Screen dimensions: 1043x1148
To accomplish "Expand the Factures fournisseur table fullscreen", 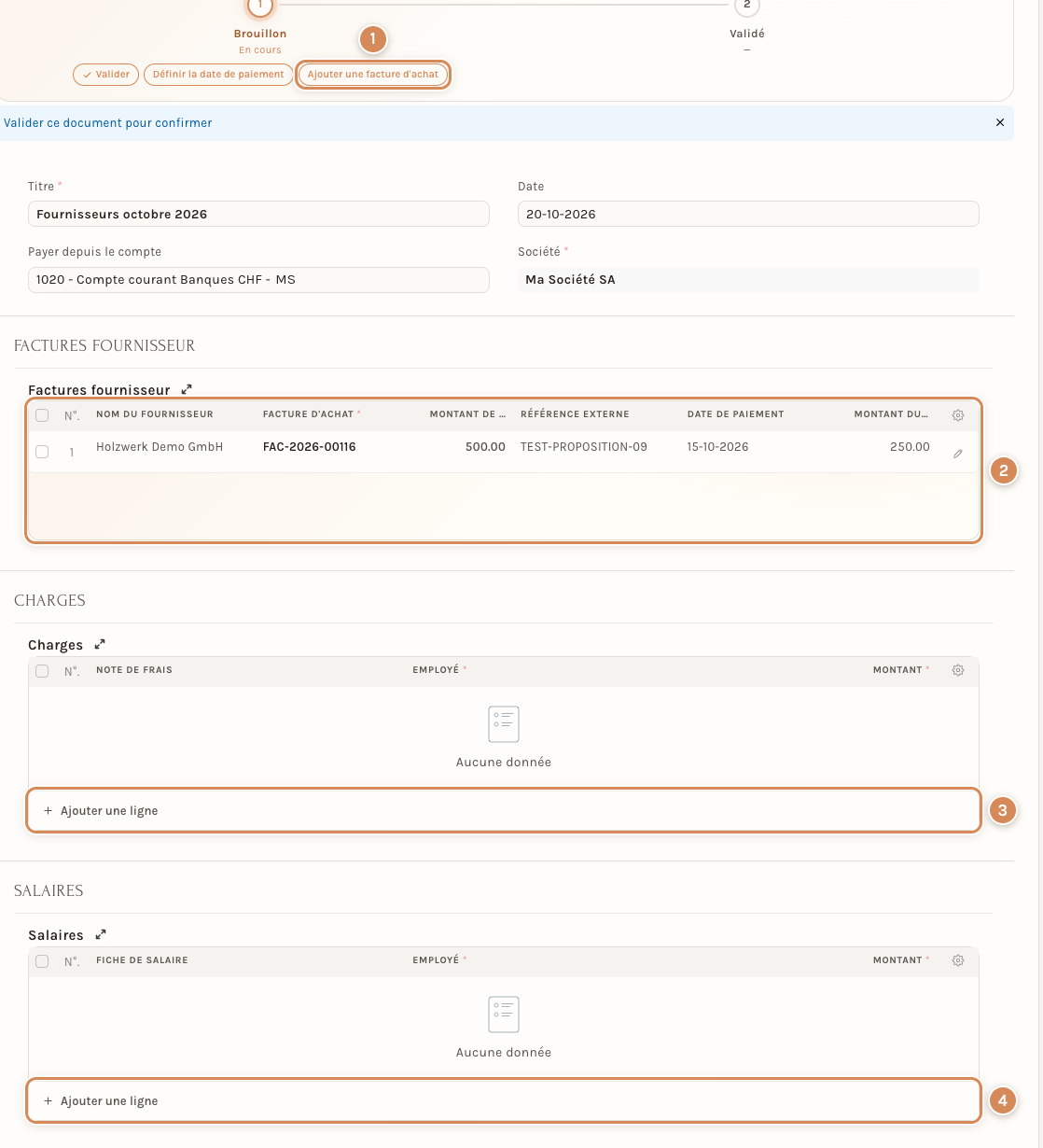I will pyautogui.click(x=187, y=389).
